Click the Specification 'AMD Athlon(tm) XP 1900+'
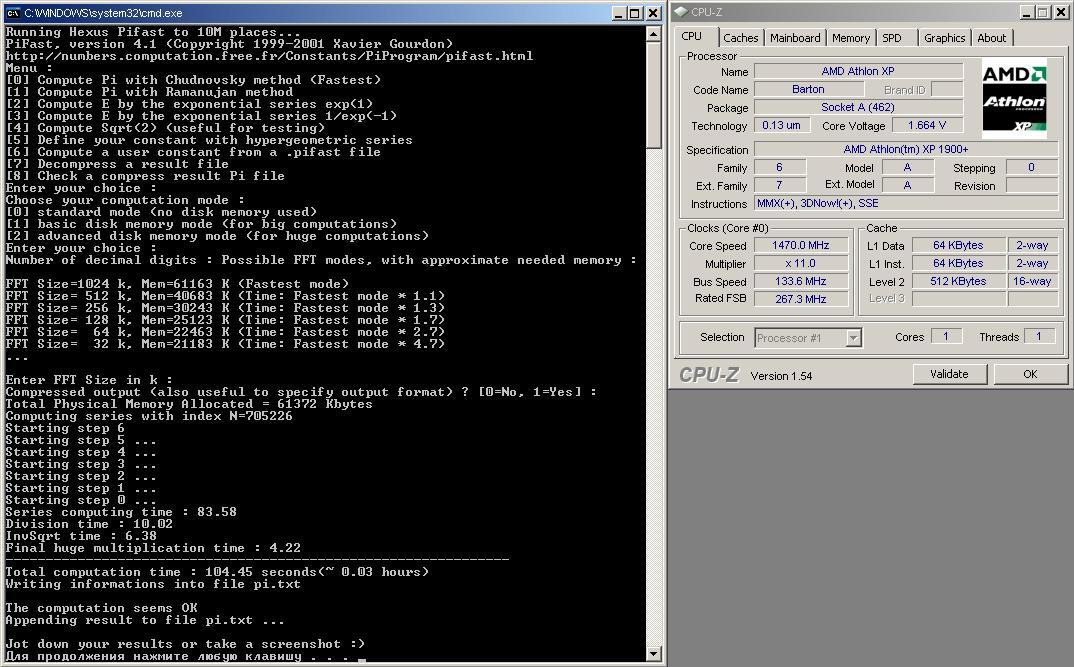The image size is (1074, 667). (906, 149)
